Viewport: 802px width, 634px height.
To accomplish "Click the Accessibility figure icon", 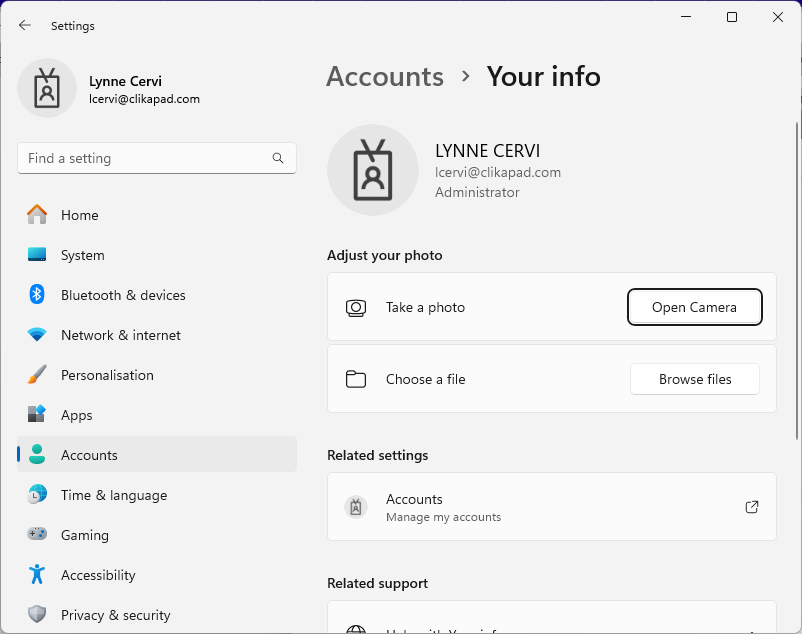I will pos(37,574).
